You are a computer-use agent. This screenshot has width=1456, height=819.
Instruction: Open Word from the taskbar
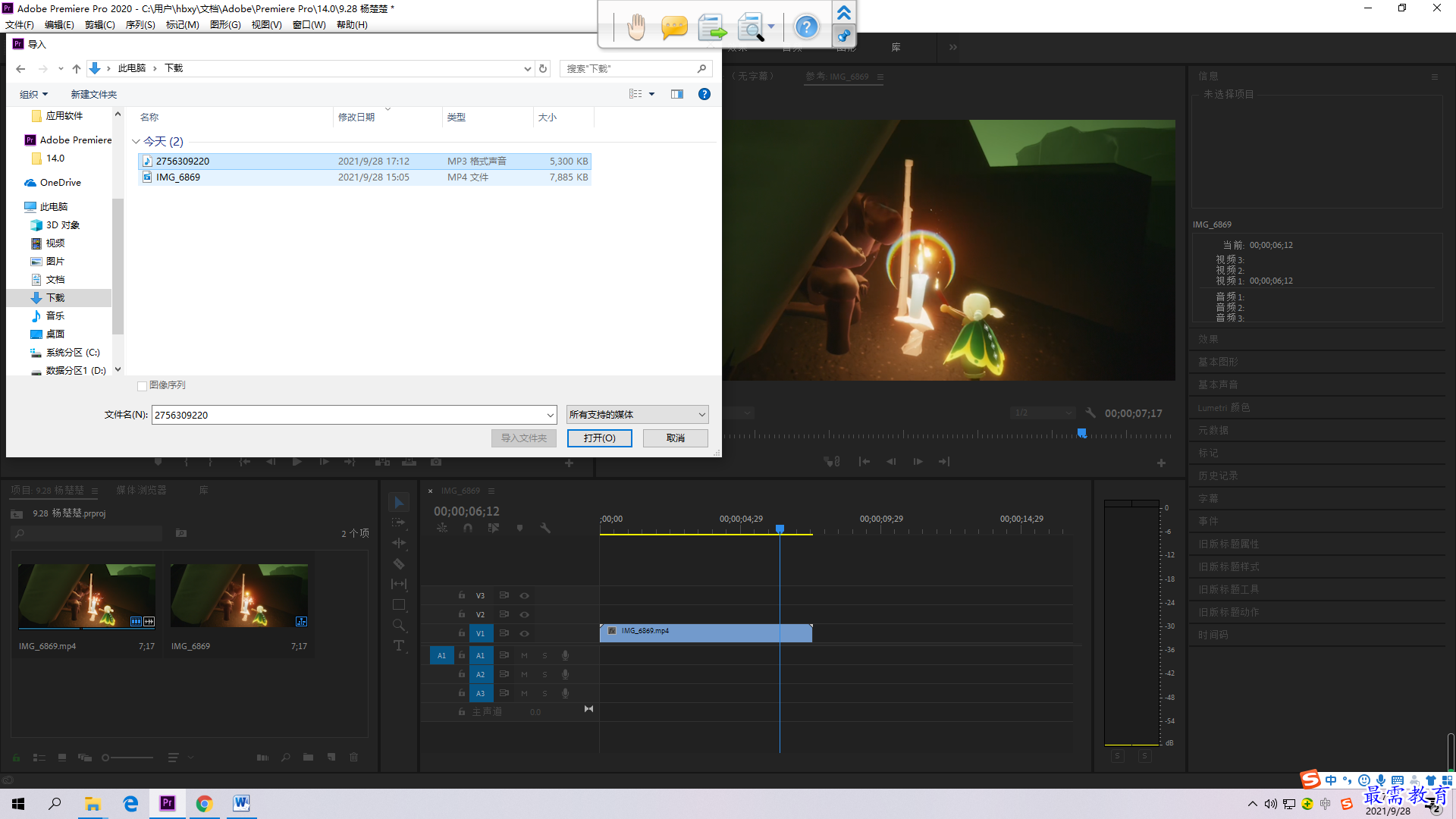click(241, 803)
